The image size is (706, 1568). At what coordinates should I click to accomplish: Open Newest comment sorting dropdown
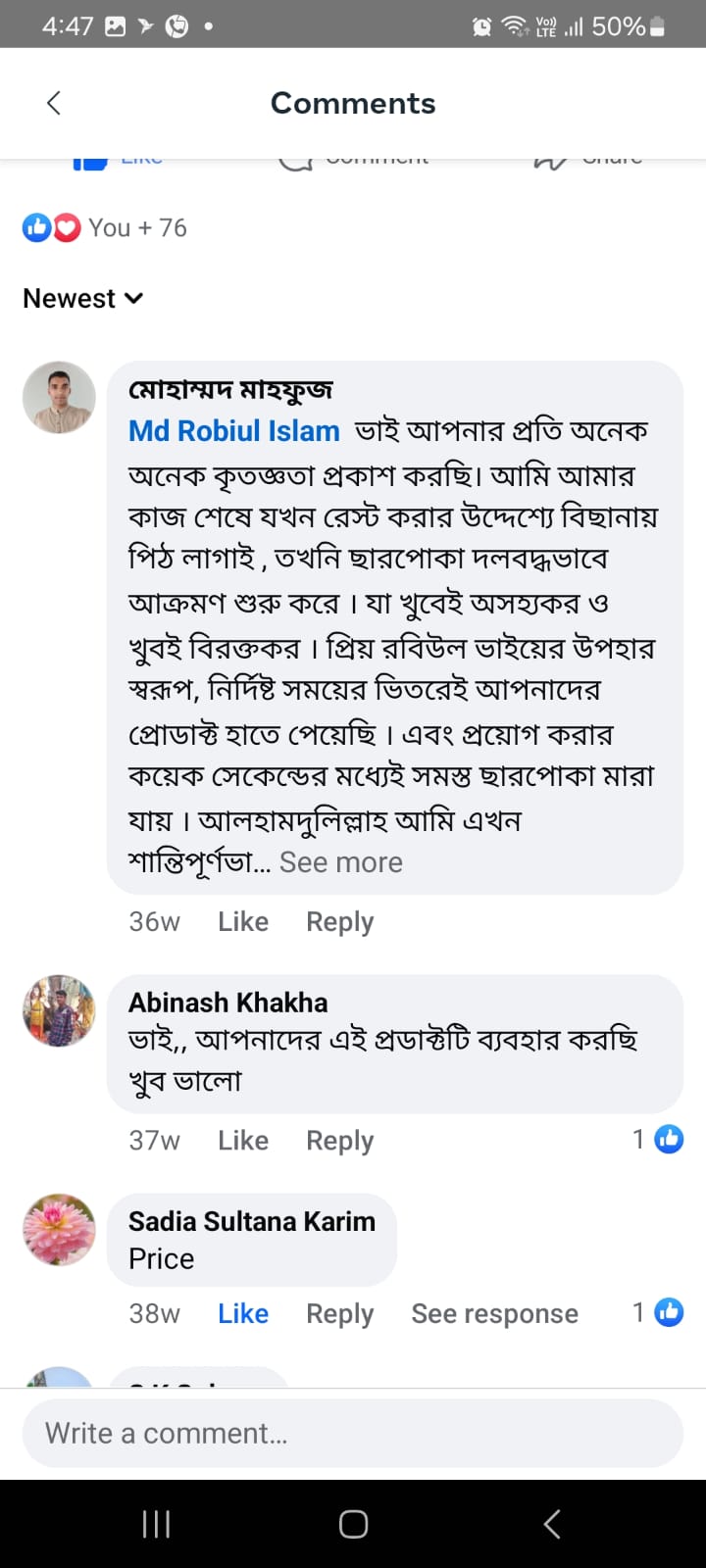[83, 298]
